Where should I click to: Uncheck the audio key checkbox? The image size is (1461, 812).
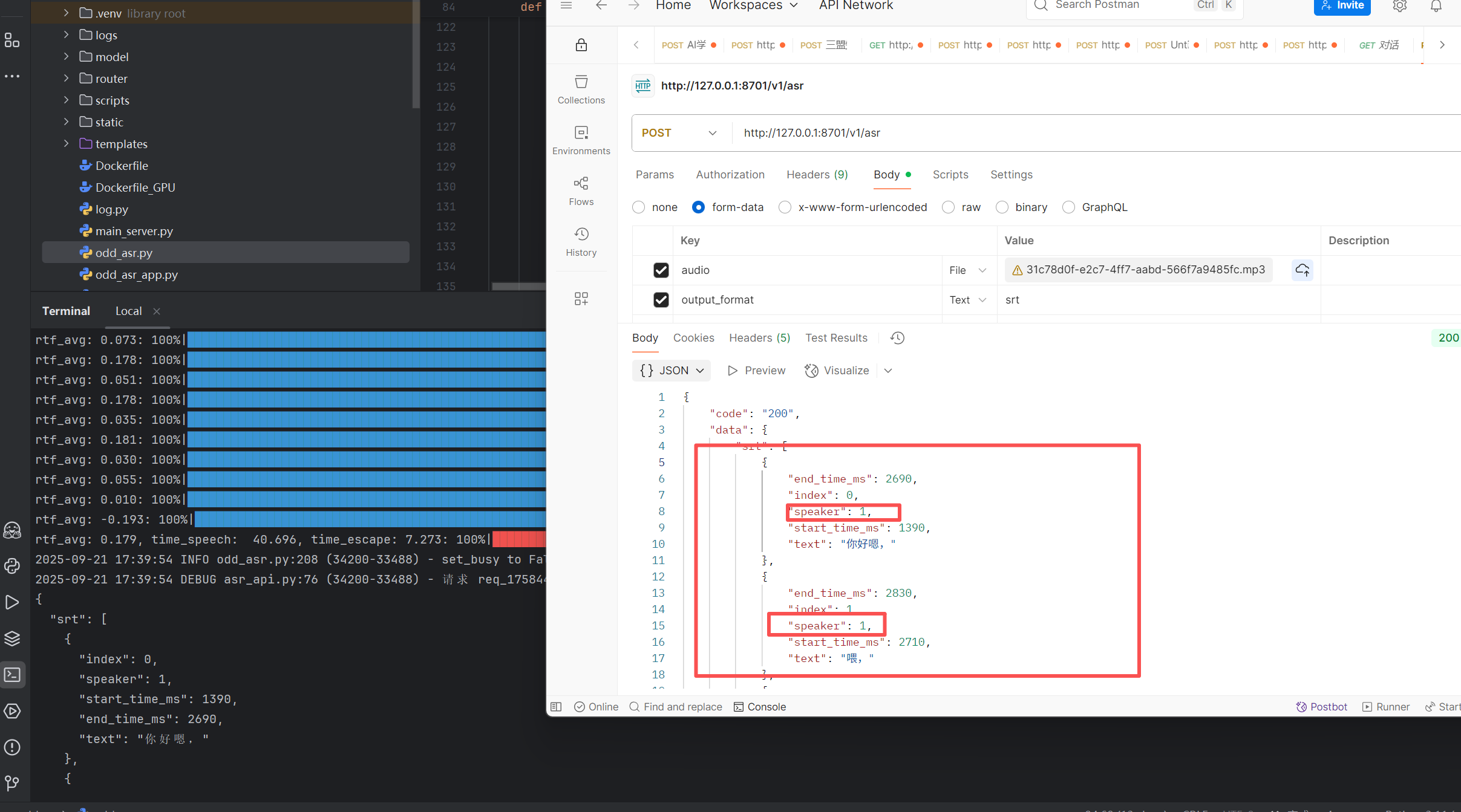coord(661,270)
